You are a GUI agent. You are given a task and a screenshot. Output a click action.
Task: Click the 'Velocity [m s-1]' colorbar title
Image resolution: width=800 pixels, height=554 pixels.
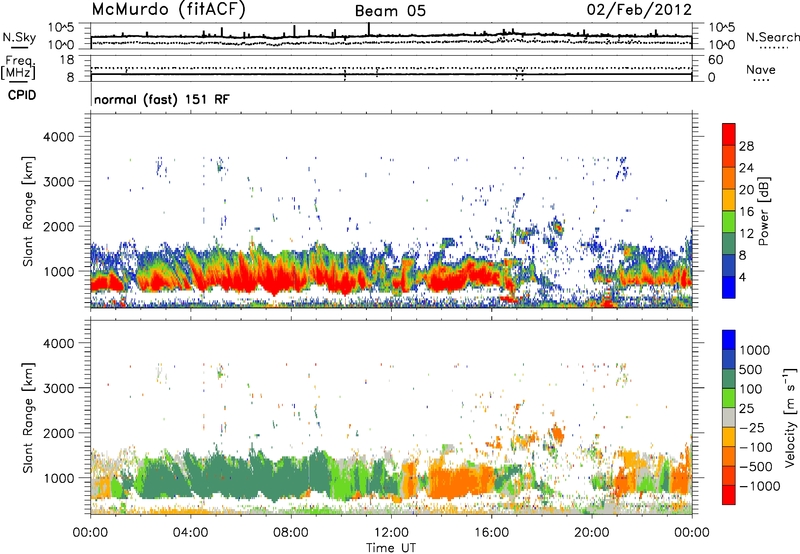coord(790,417)
